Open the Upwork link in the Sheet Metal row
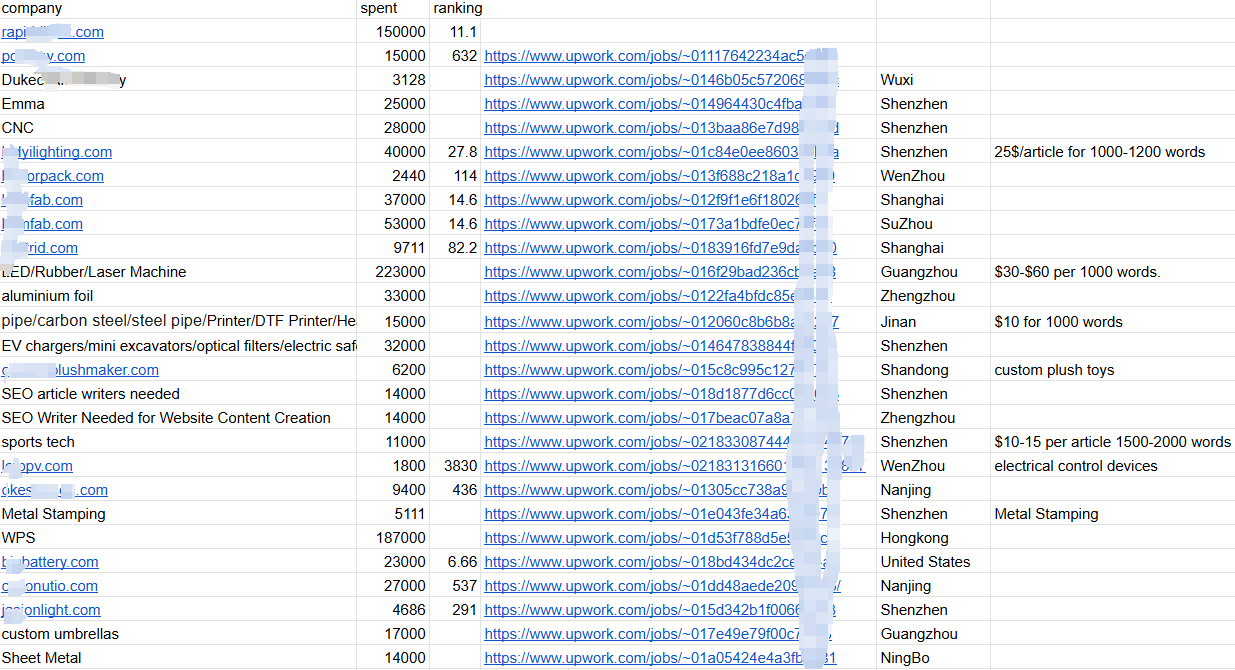This screenshot has height=670, width=1235. pos(660,658)
